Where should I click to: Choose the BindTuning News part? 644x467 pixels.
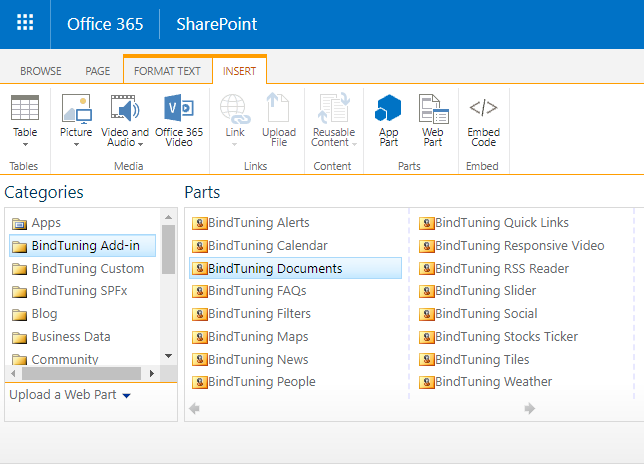tap(250, 360)
